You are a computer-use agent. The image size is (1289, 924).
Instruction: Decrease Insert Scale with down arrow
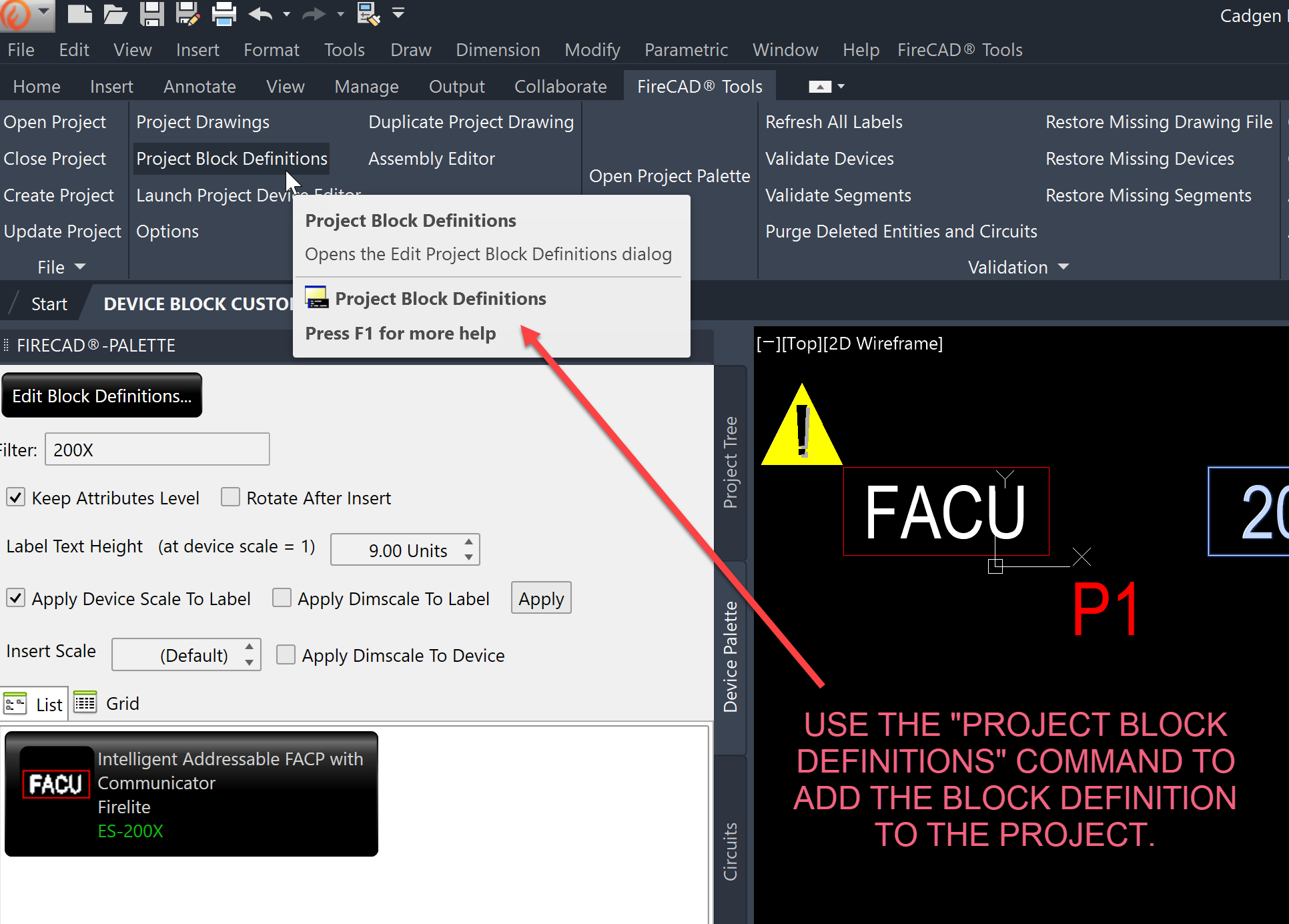249,662
